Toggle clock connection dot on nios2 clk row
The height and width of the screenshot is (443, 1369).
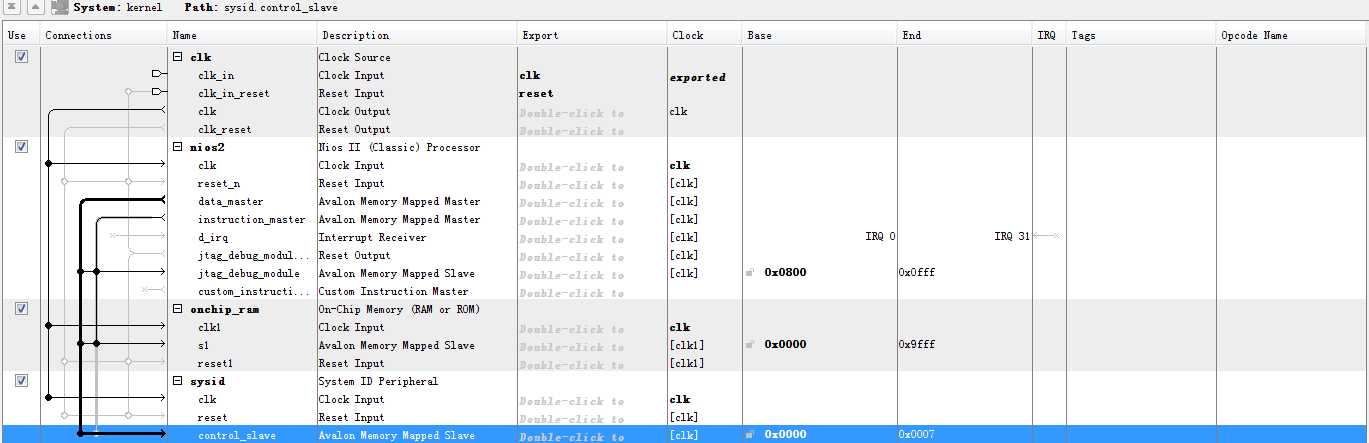[x=50, y=165]
